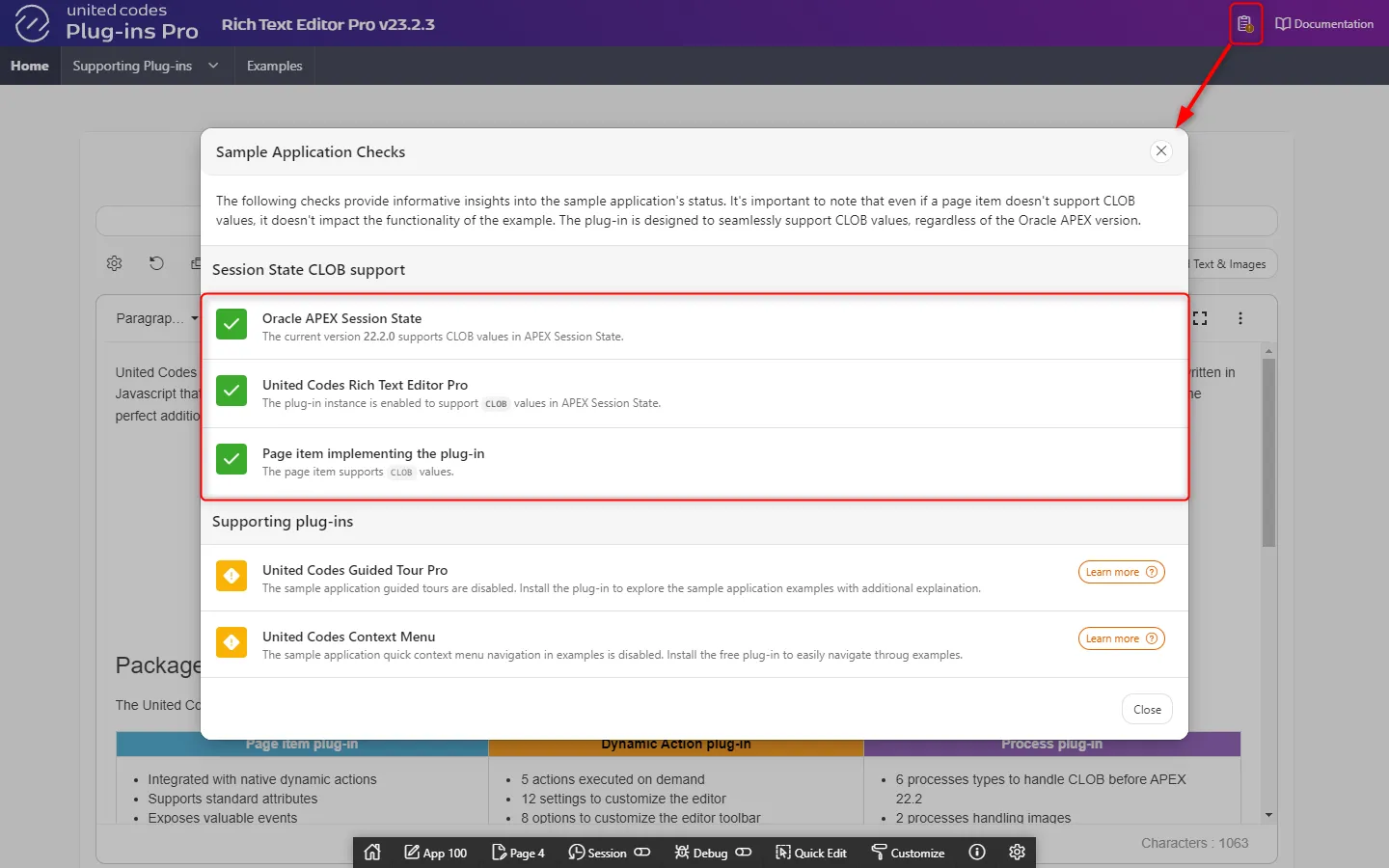Open Page 4 in developer toolbar
1389x868 pixels.
[x=518, y=853]
